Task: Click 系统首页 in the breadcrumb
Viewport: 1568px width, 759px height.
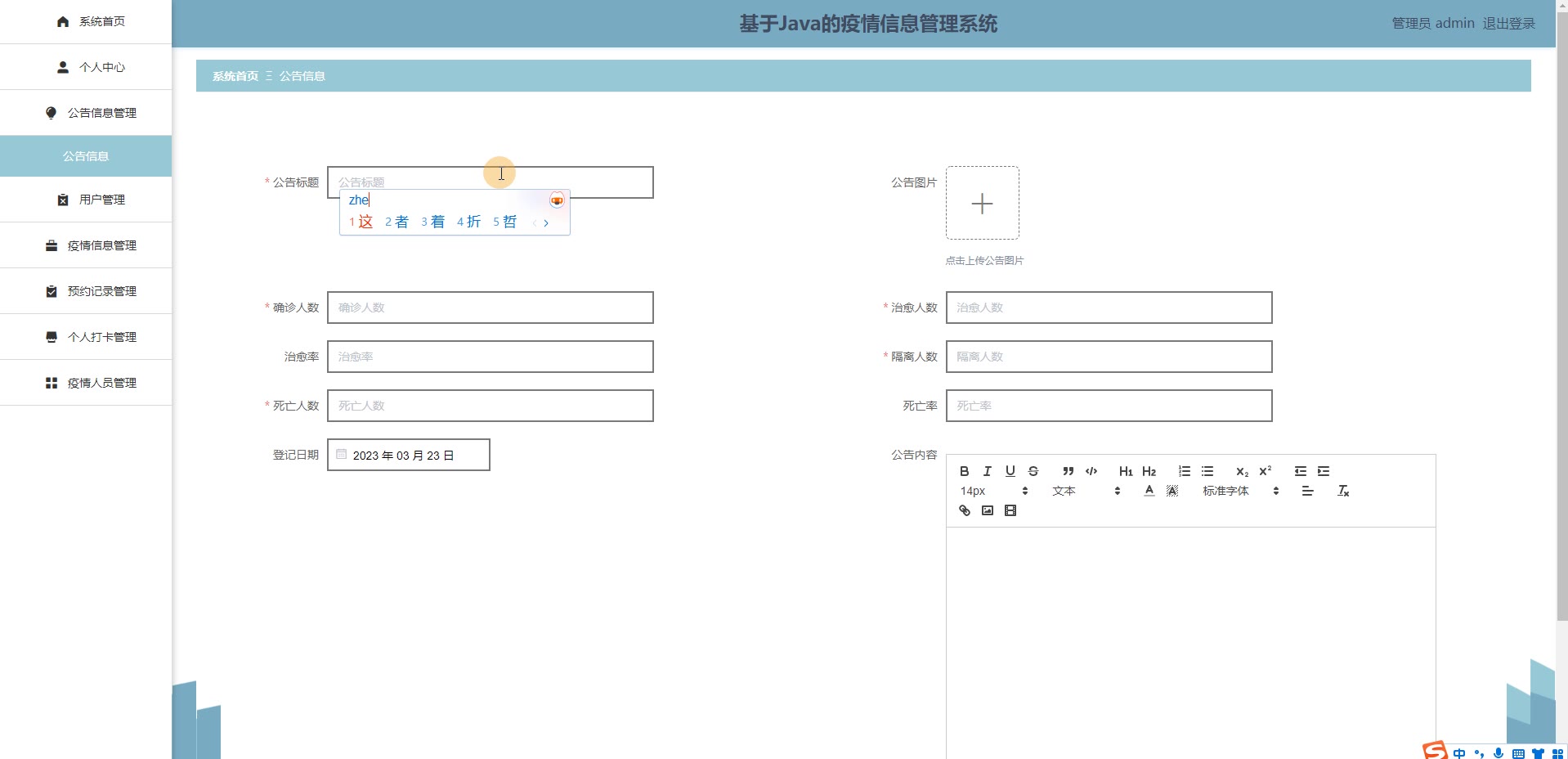Action: pyautogui.click(x=235, y=76)
